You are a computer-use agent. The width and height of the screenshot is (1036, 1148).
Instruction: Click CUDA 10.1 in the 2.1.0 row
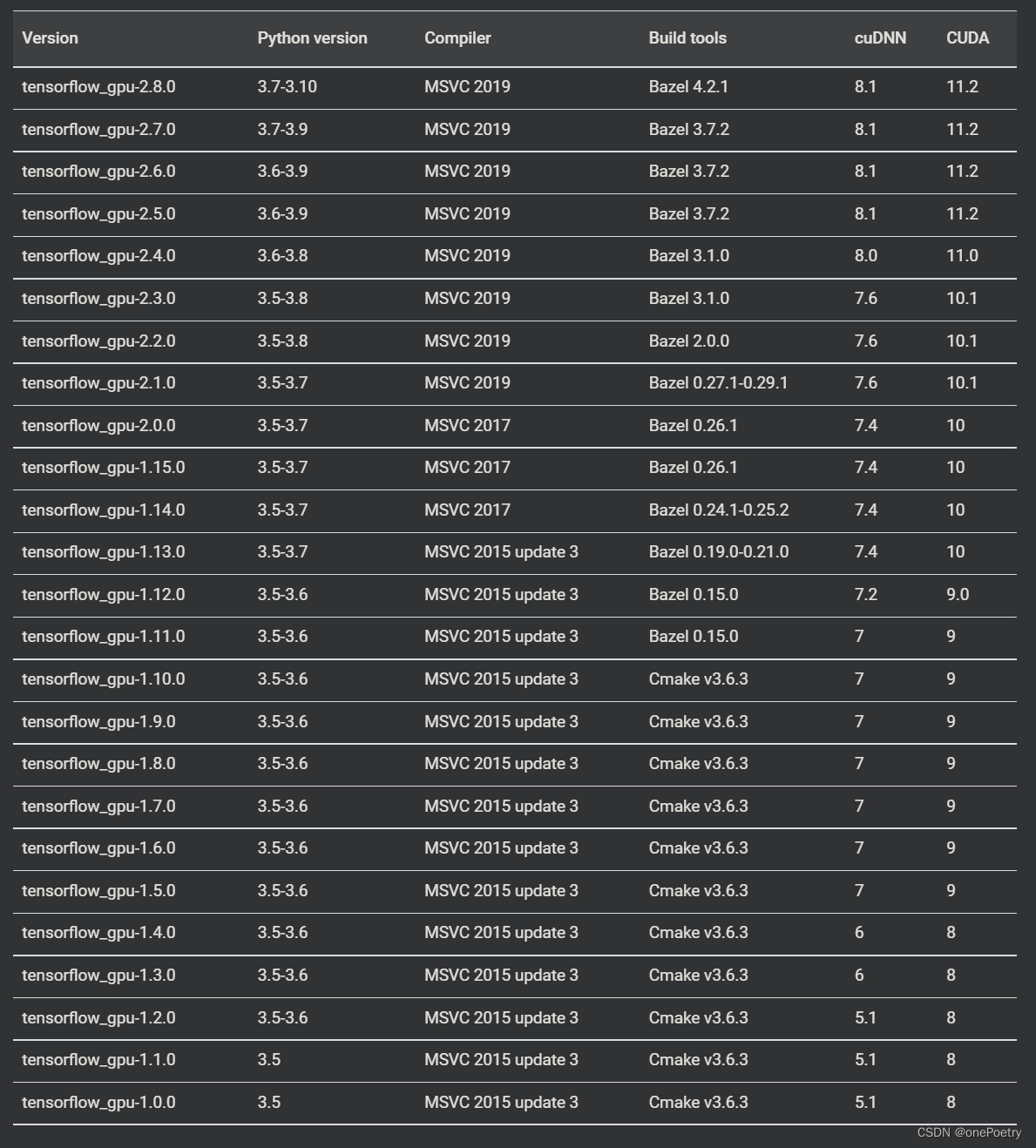(x=962, y=383)
